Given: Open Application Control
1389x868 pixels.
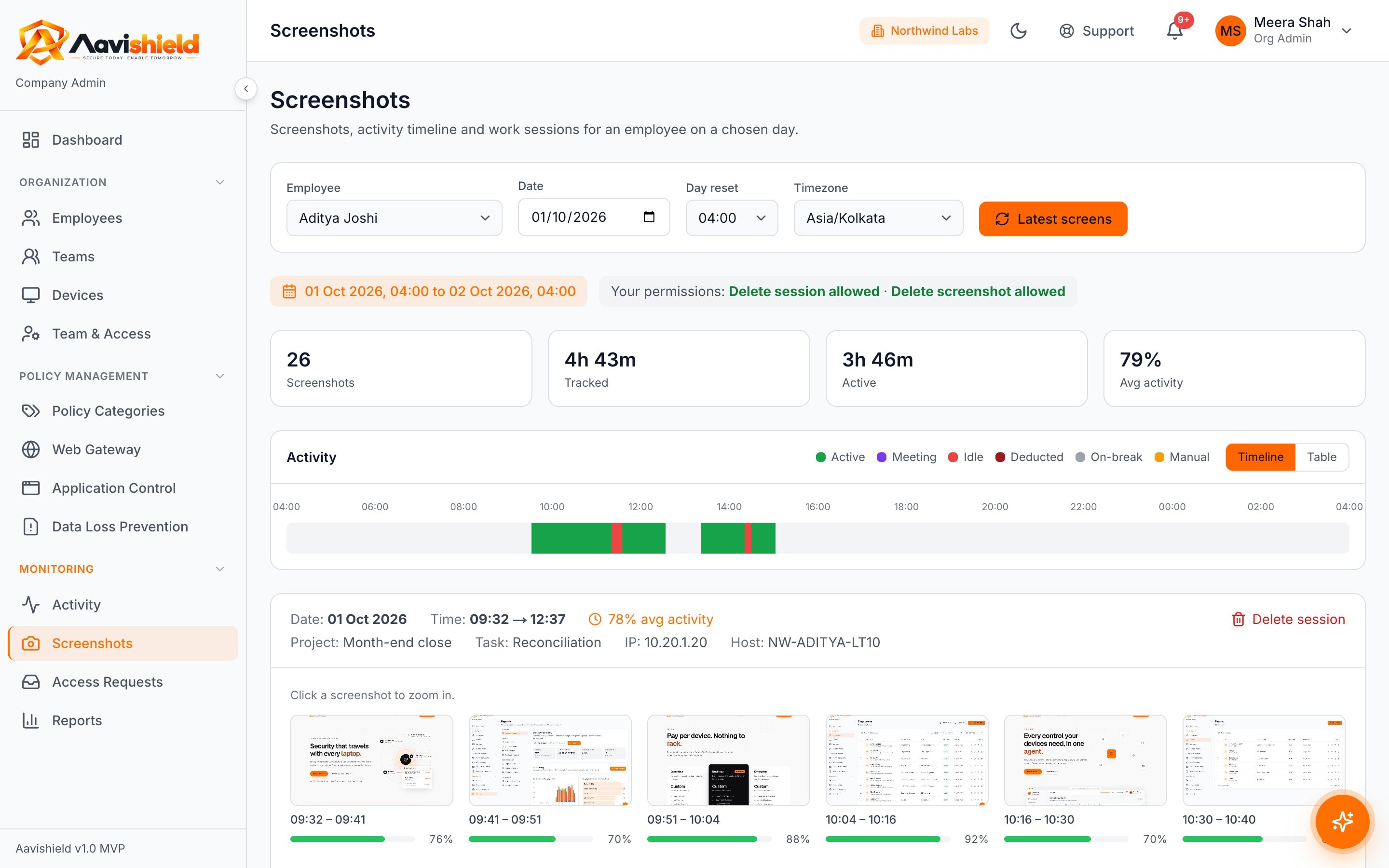Looking at the screenshot, I should pyautogui.click(x=123, y=488).
